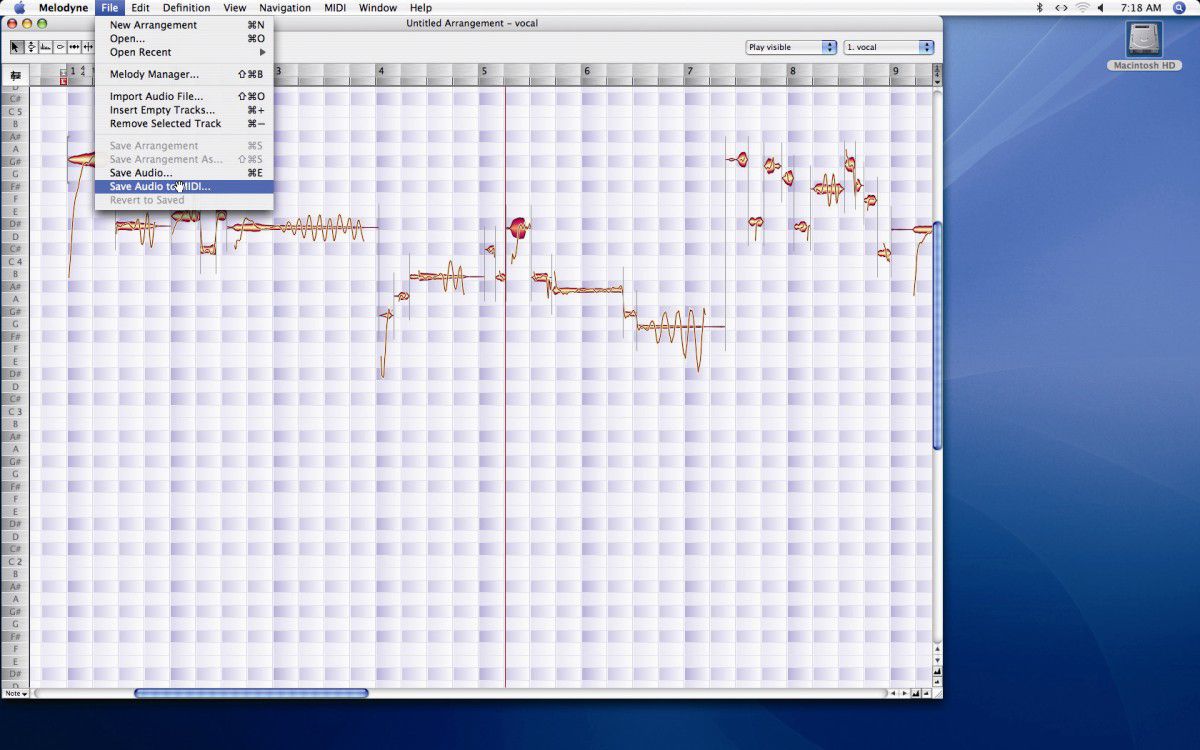Expand the Open Recent submenu
The height and width of the screenshot is (750, 1200).
(185, 52)
